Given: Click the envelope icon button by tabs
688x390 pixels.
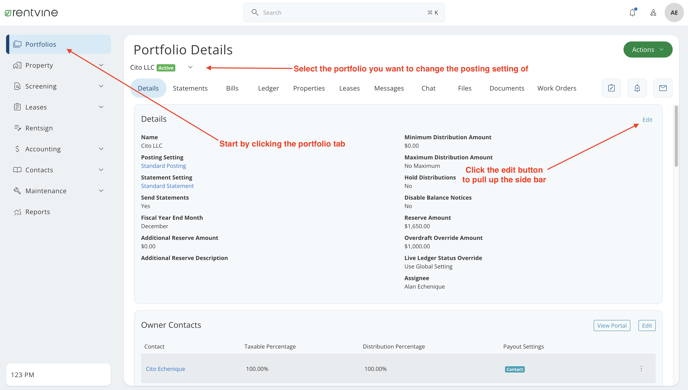Looking at the screenshot, I should [x=663, y=88].
